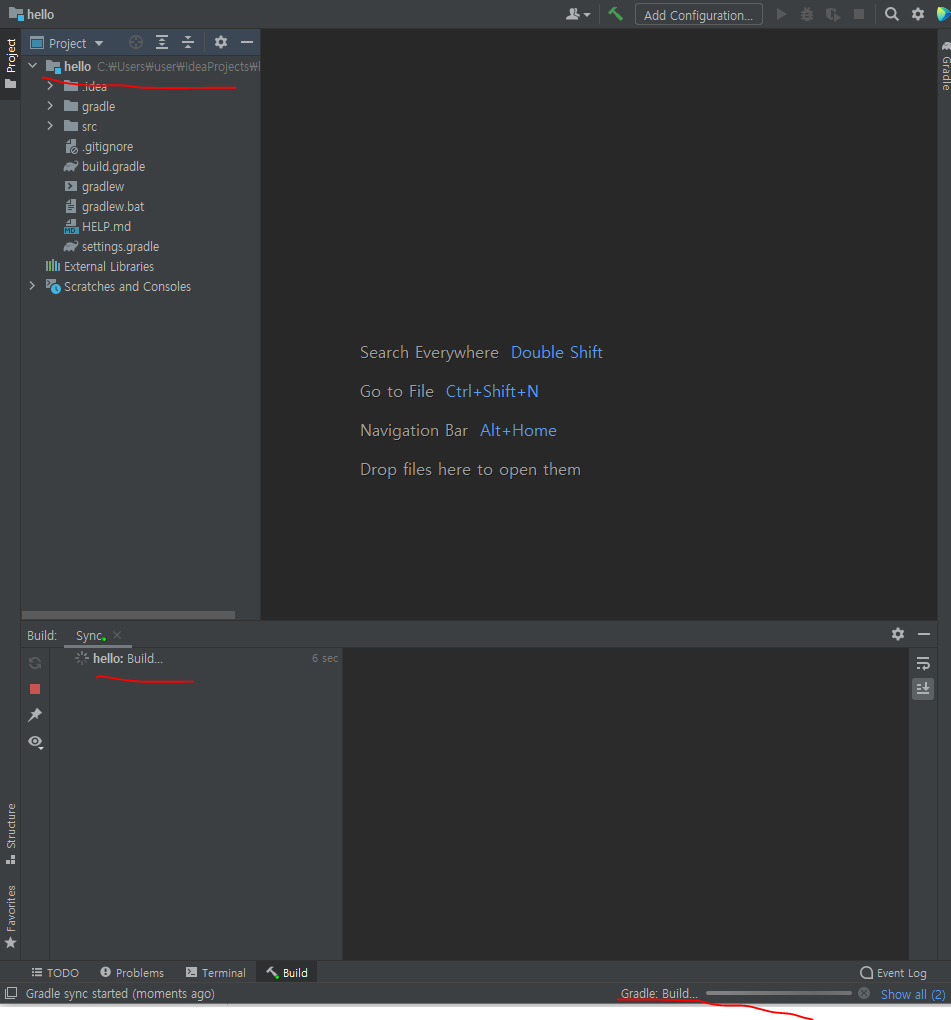Click the Gradle build progress bar

click(779, 993)
